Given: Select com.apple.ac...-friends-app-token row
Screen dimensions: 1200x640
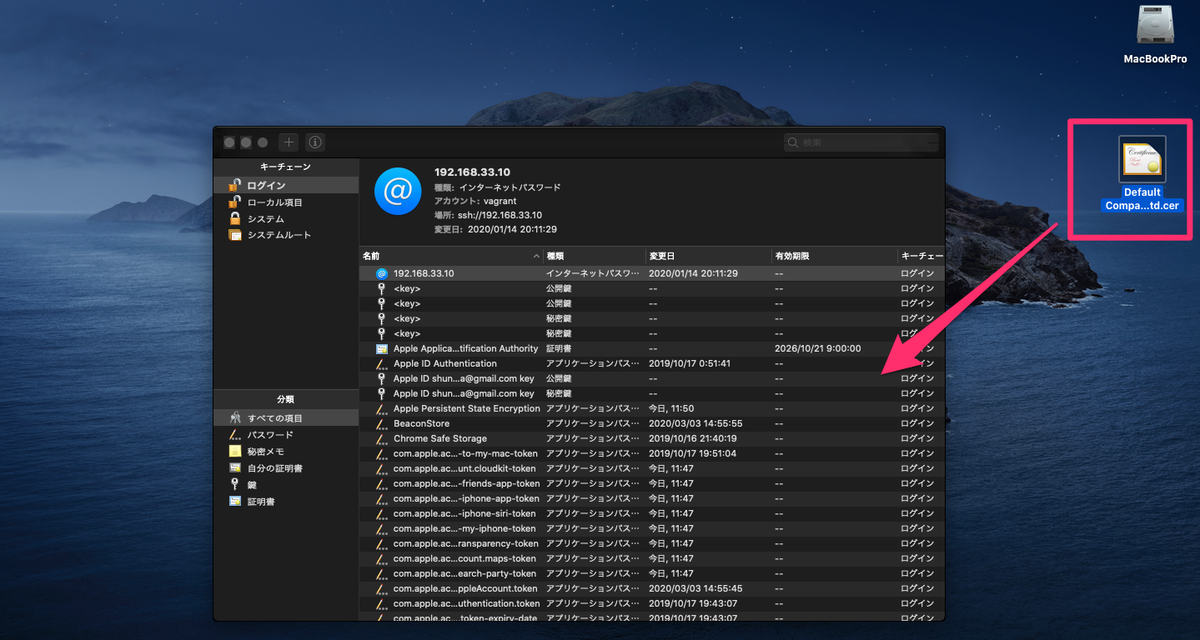Looking at the screenshot, I should click(652, 483).
